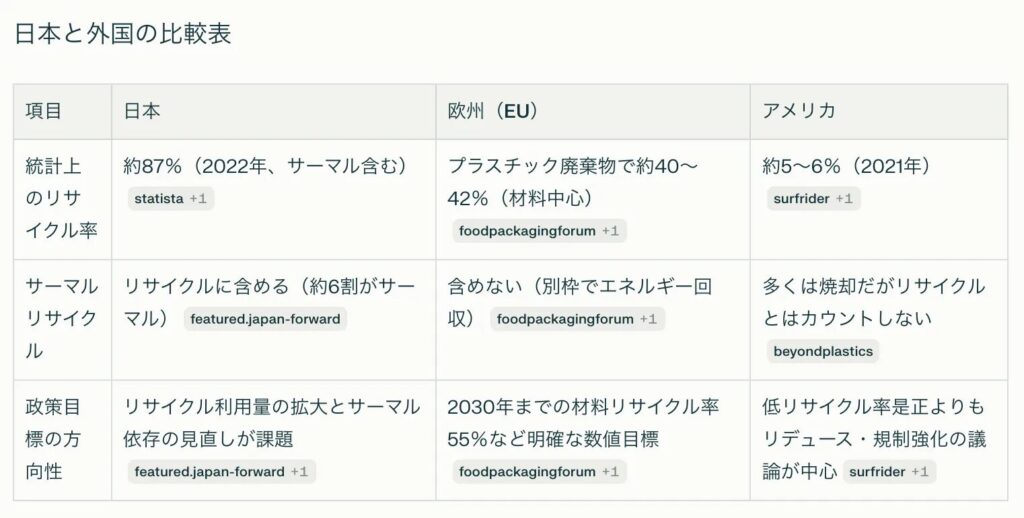
Task: Click the 約87%（2022年、サーマル含む） text
Action: coord(267,166)
